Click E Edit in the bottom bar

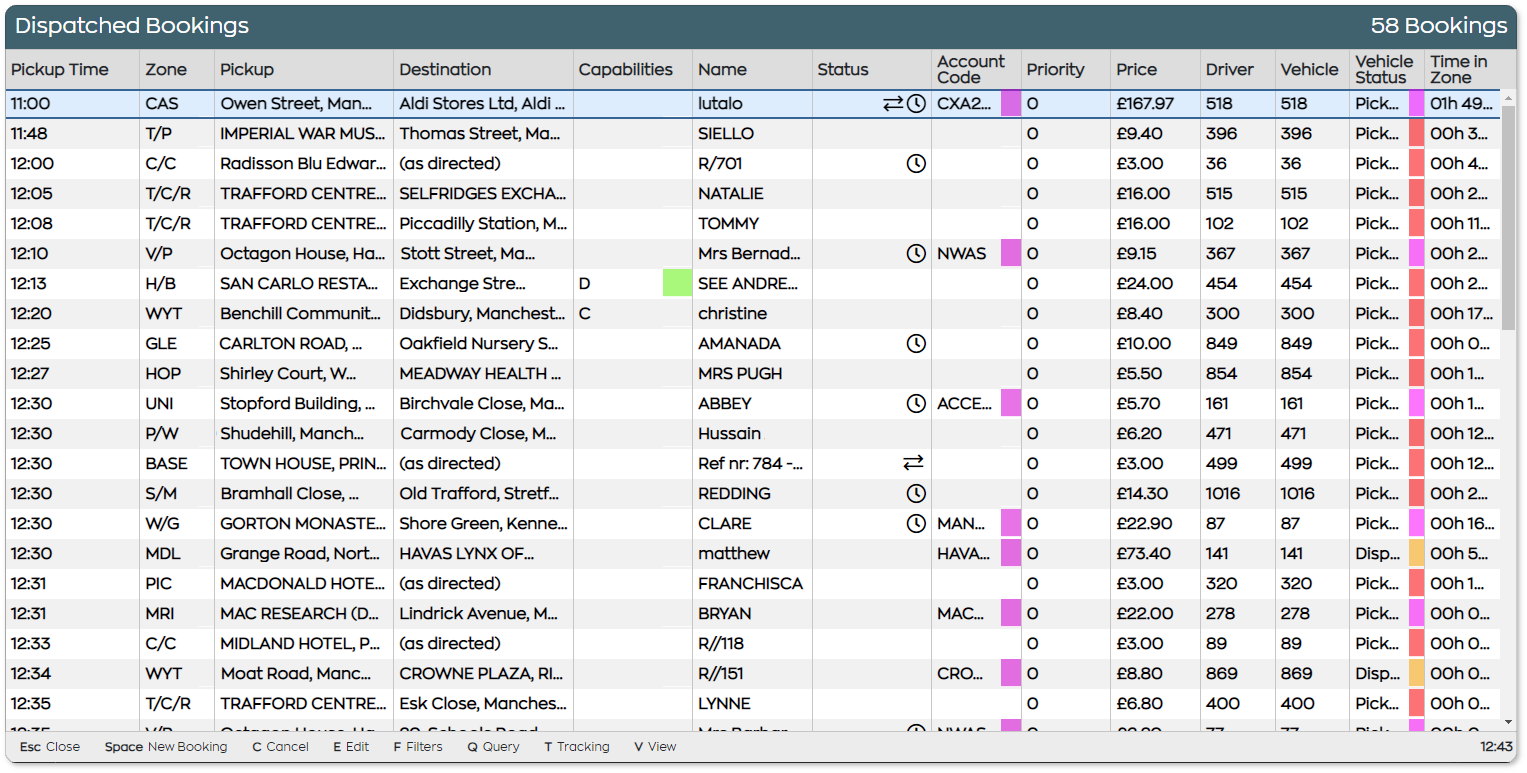pyautogui.click(x=351, y=747)
